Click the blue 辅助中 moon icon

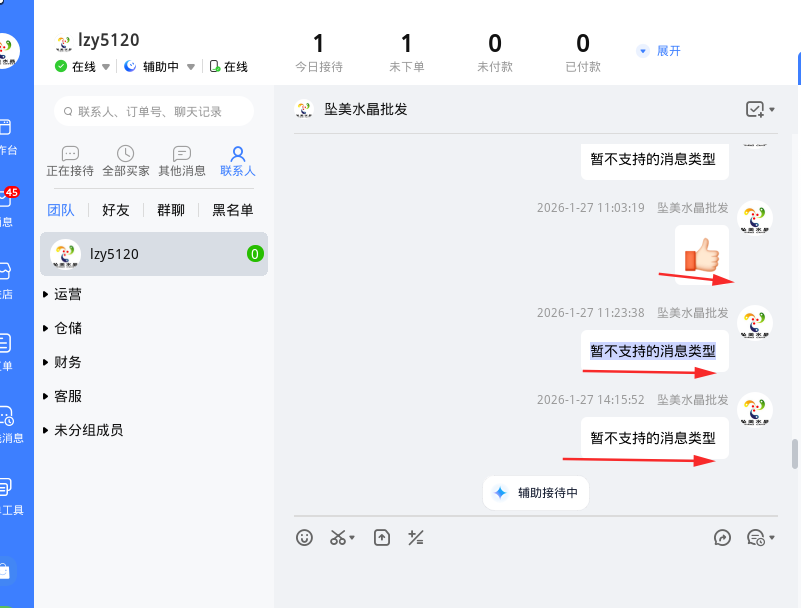click(130, 66)
